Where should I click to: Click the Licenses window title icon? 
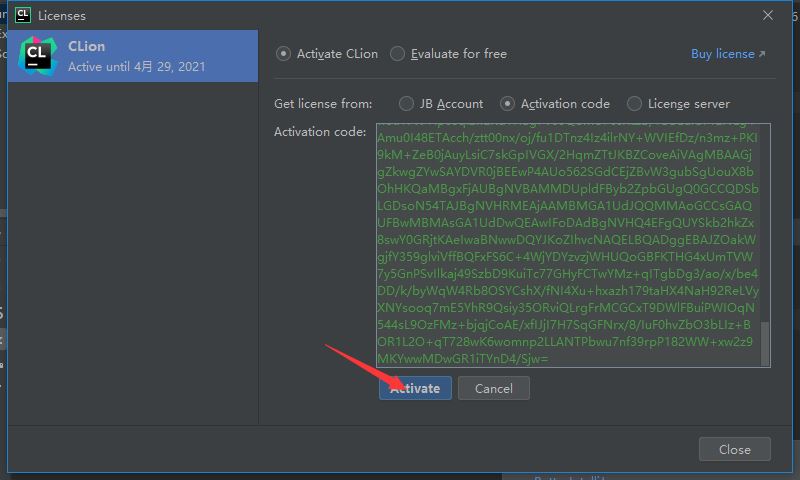pos(23,15)
